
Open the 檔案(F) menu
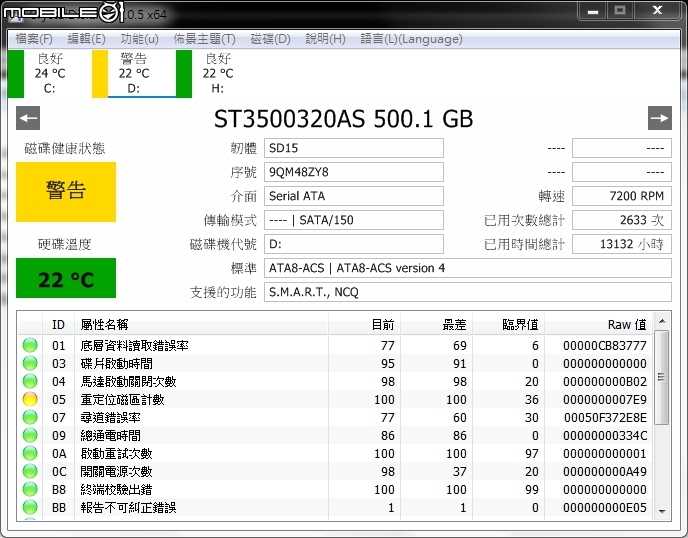34,39
